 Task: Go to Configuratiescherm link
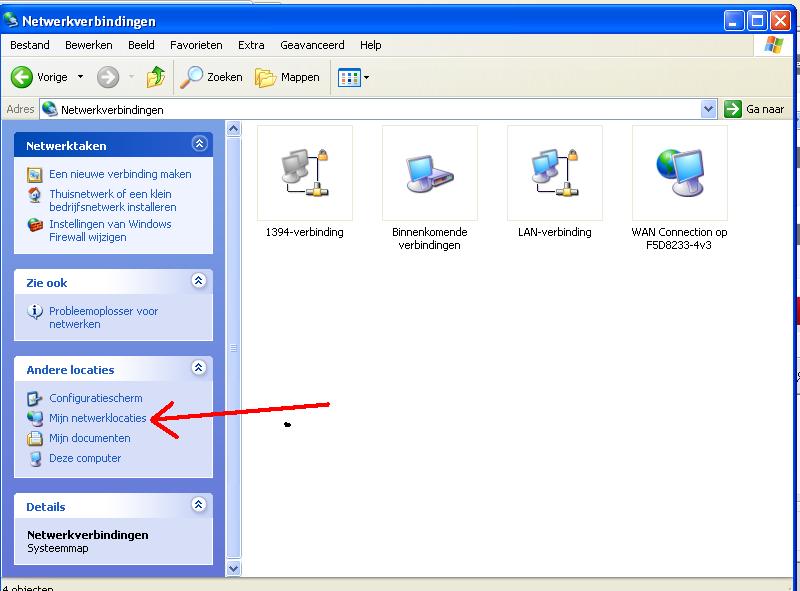click(96, 399)
